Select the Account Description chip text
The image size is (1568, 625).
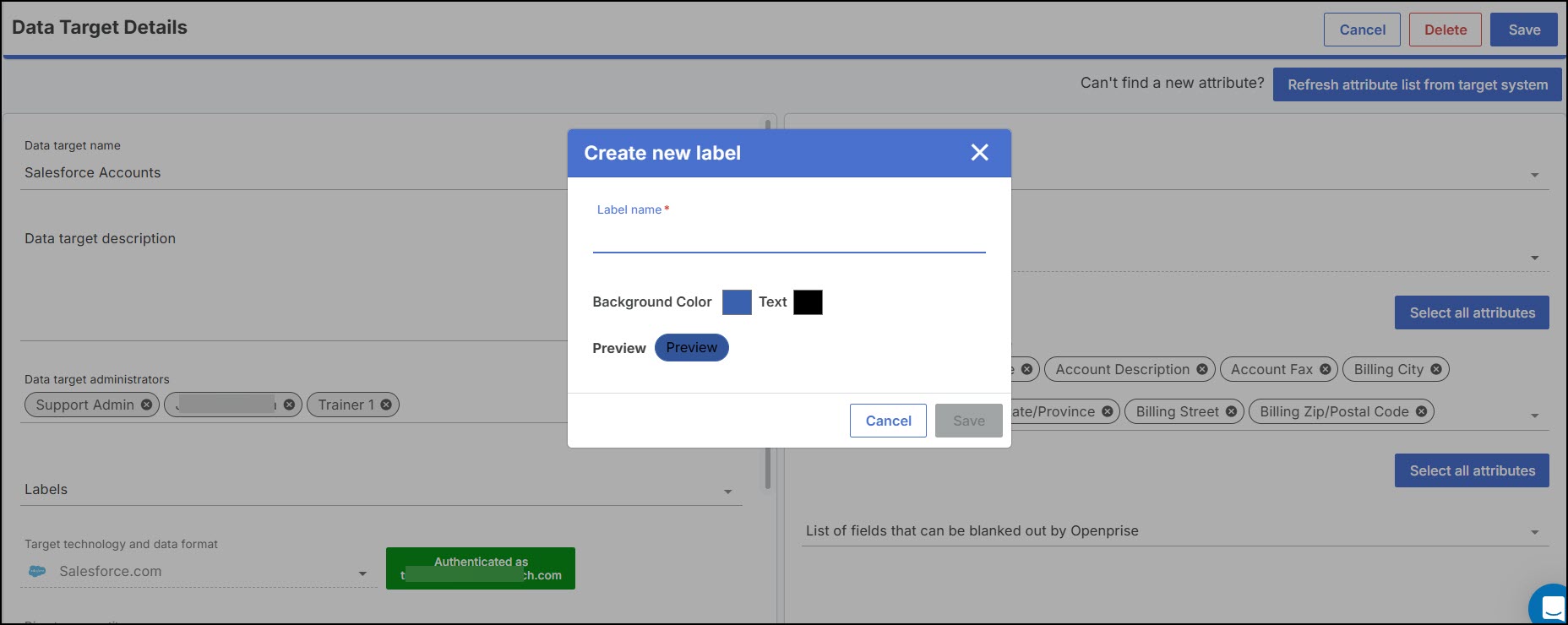(x=1122, y=369)
